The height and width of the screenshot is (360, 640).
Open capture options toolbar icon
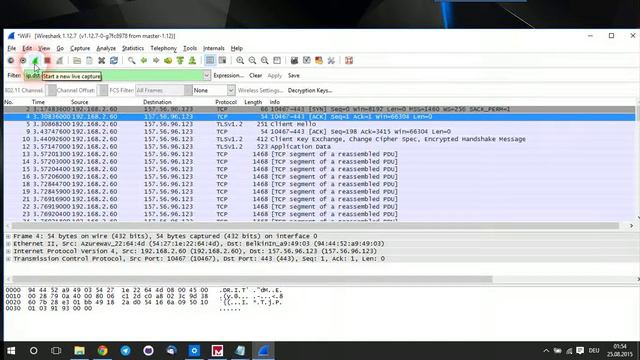tap(23, 61)
